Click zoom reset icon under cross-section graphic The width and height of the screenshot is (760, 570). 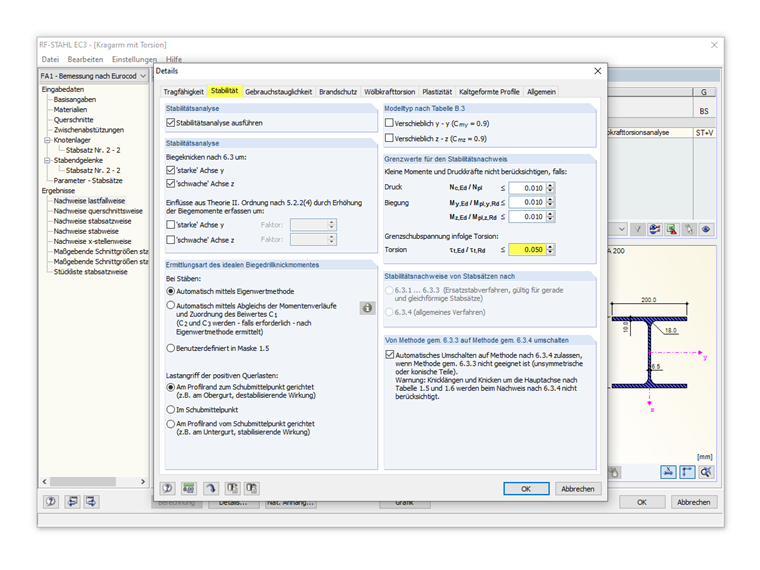pyautogui.click(x=706, y=472)
